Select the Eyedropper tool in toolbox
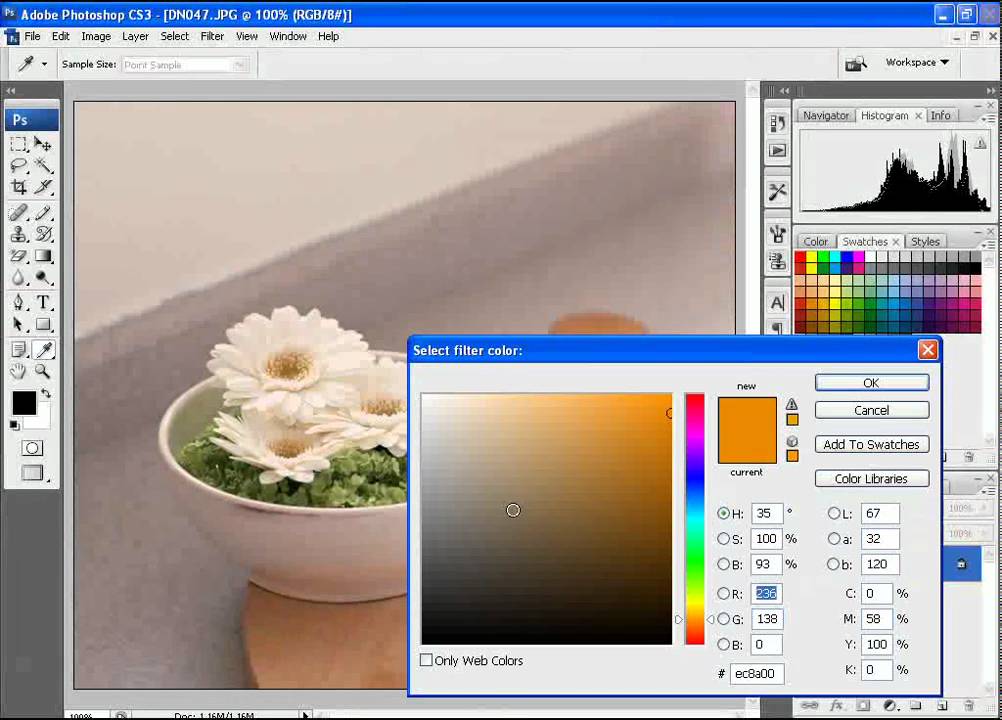This screenshot has width=1002, height=720. 43,349
